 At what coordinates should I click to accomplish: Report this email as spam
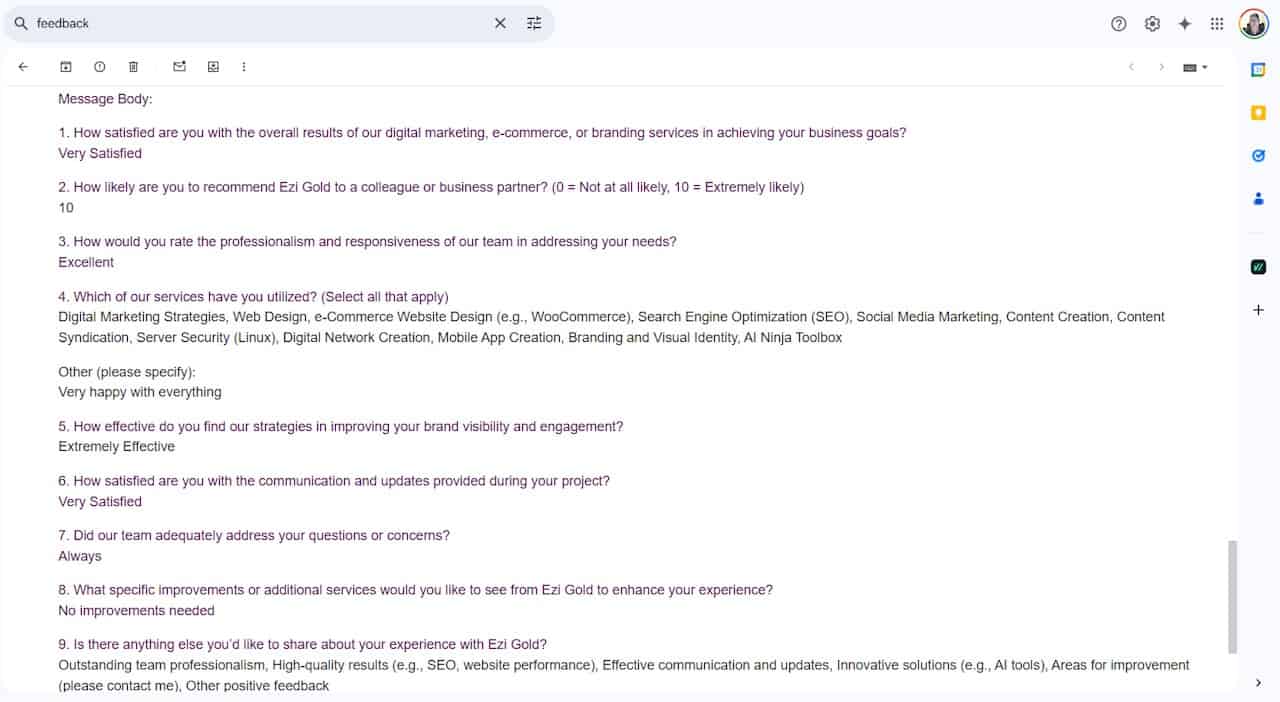[x=100, y=67]
